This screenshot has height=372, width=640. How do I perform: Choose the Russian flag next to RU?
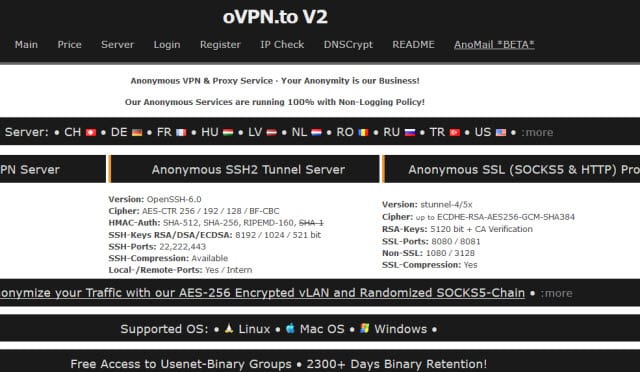410,132
